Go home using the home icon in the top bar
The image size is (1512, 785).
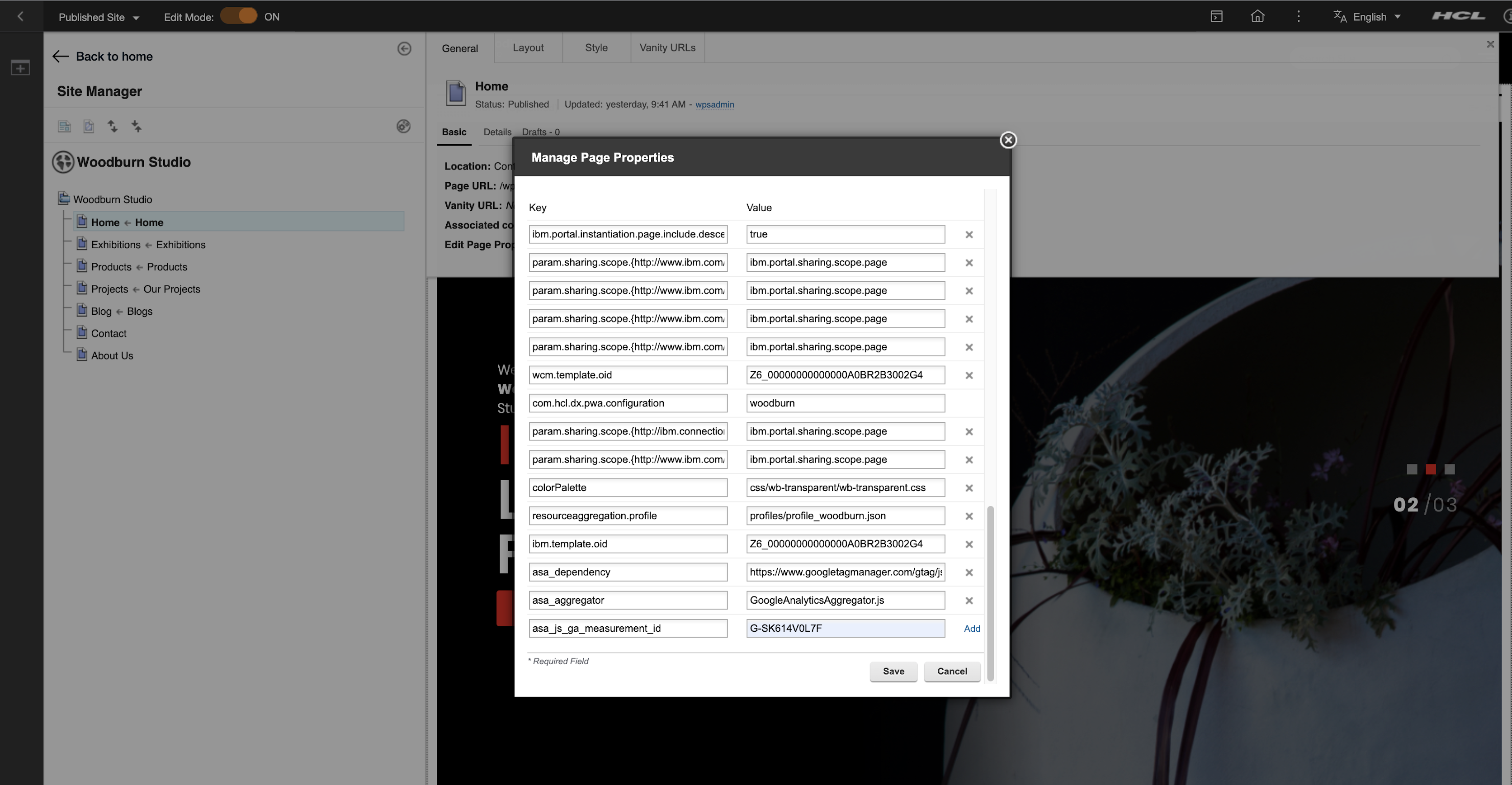coord(1257,16)
